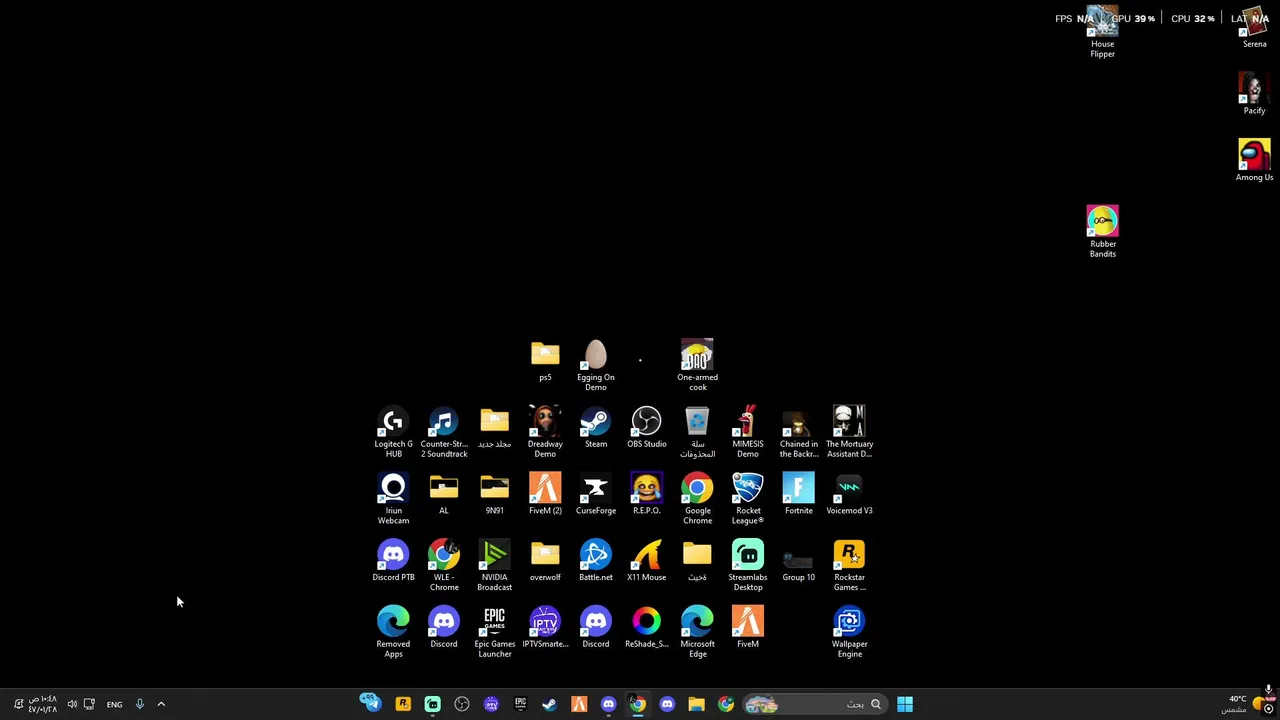Image resolution: width=1280 pixels, height=720 pixels.
Task: Open the taskbar clock and date
Action: click(43, 704)
